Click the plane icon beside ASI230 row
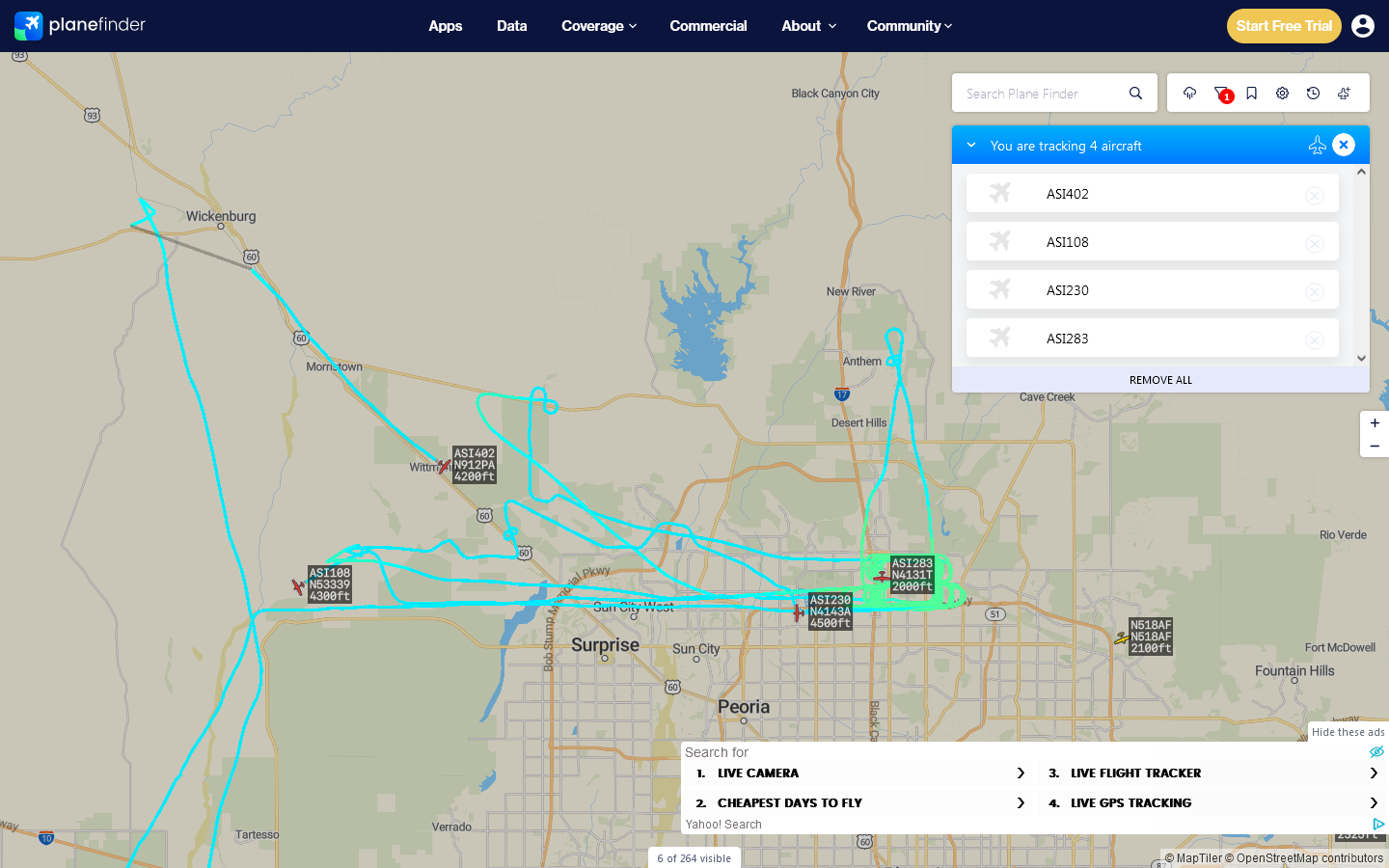The height and width of the screenshot is (868, 1389). pos(1000,289)
